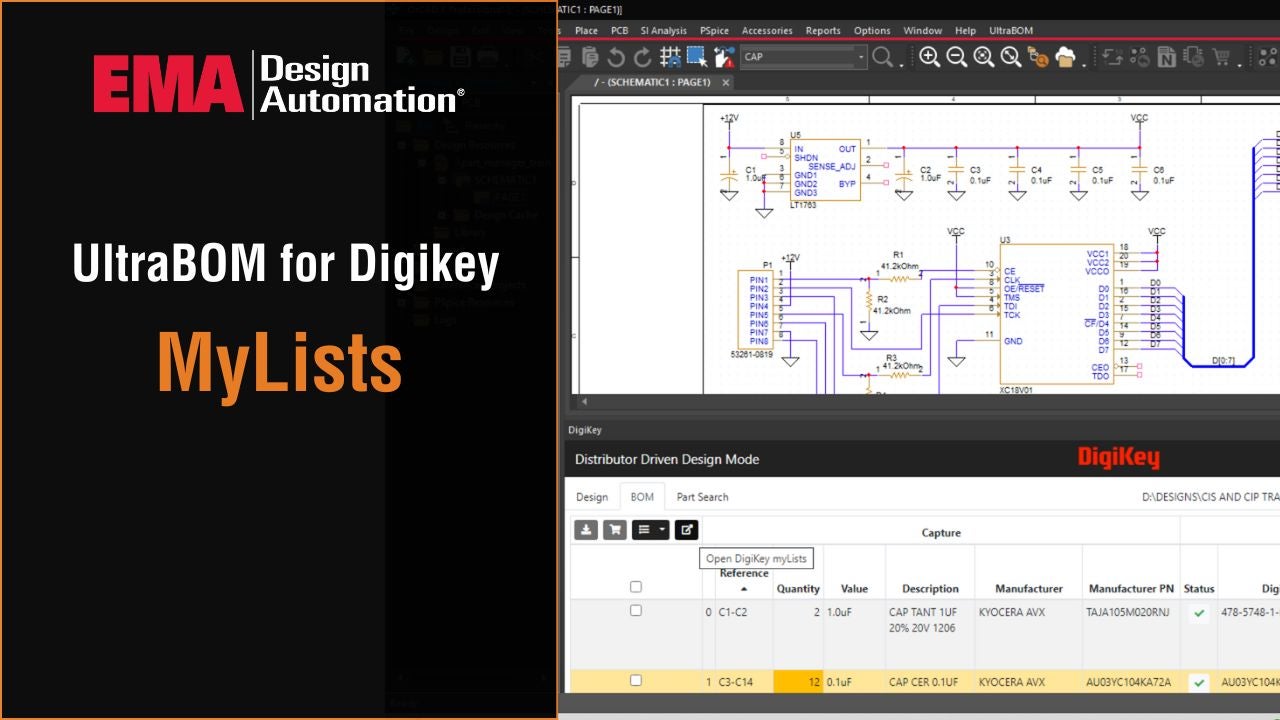This screenshot has width=1280, height=720.
Task: Click inside the CAP part name field
Action: click(x=797, y=57)
